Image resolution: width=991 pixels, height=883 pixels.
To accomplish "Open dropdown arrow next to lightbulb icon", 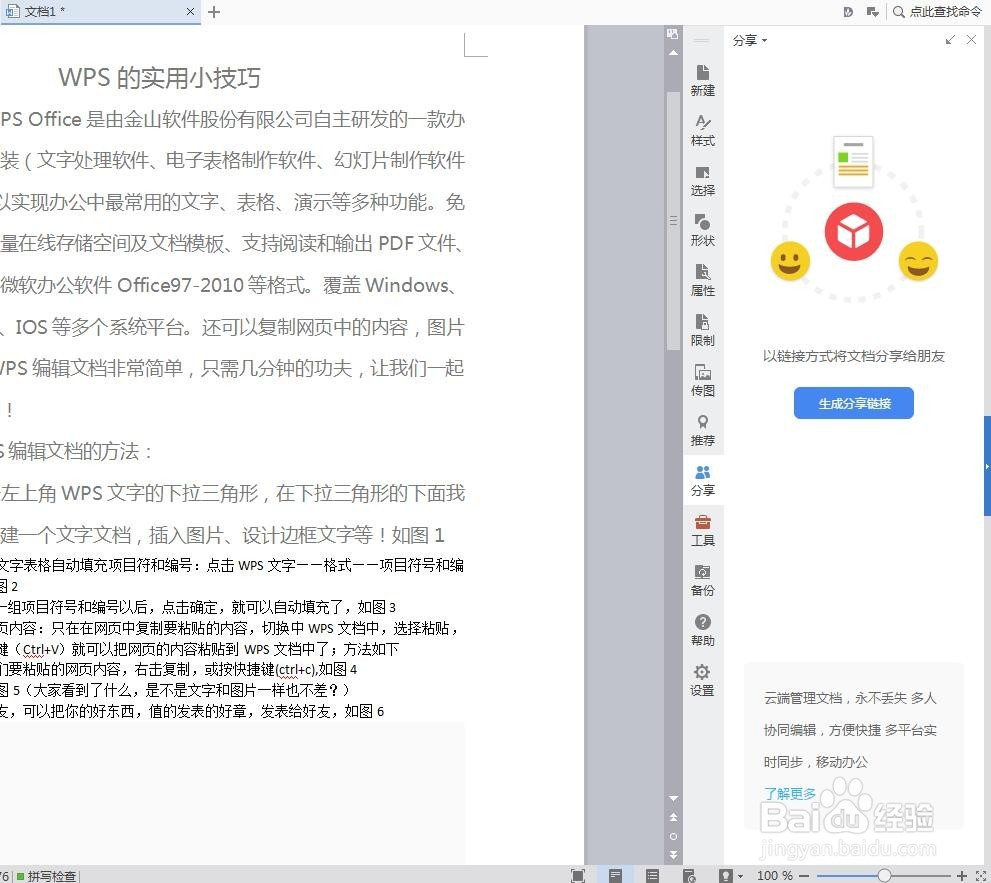I will [x=740, y=876].
